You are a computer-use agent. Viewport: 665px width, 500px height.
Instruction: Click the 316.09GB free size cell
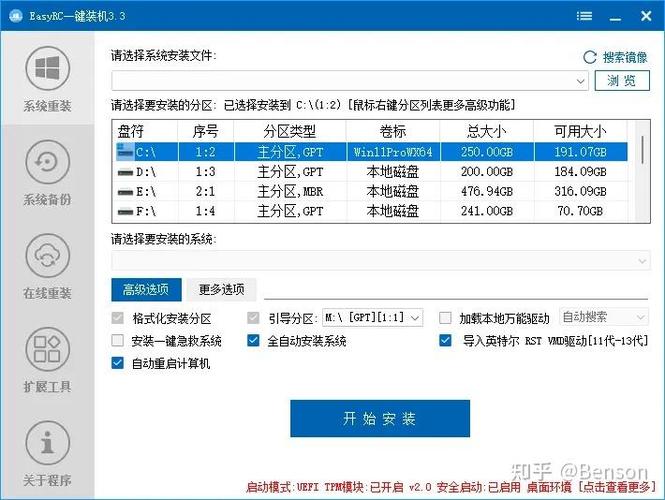580,192
